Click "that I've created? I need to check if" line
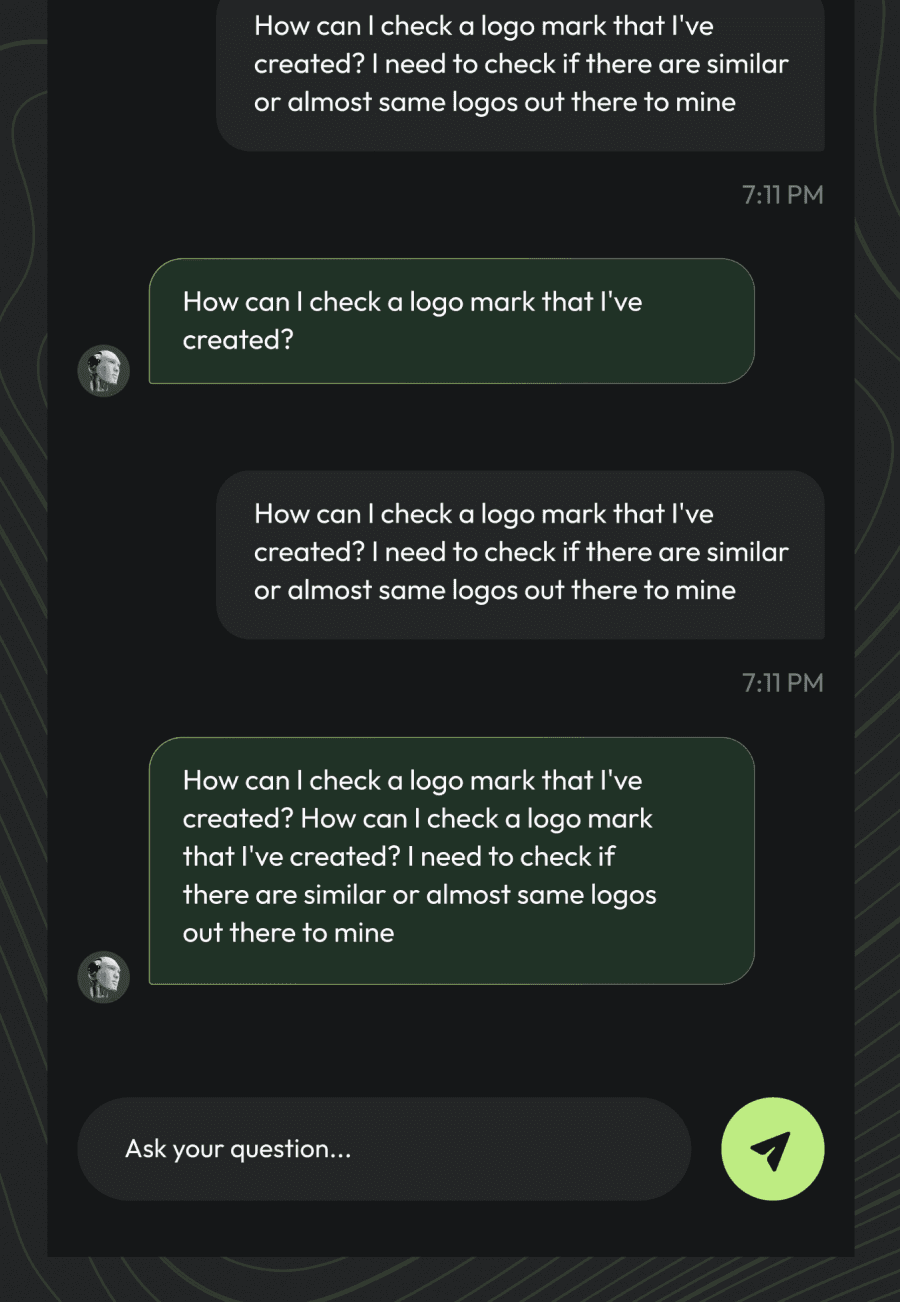This screenshot has width=900, height=1302. (x=398, y=857)
